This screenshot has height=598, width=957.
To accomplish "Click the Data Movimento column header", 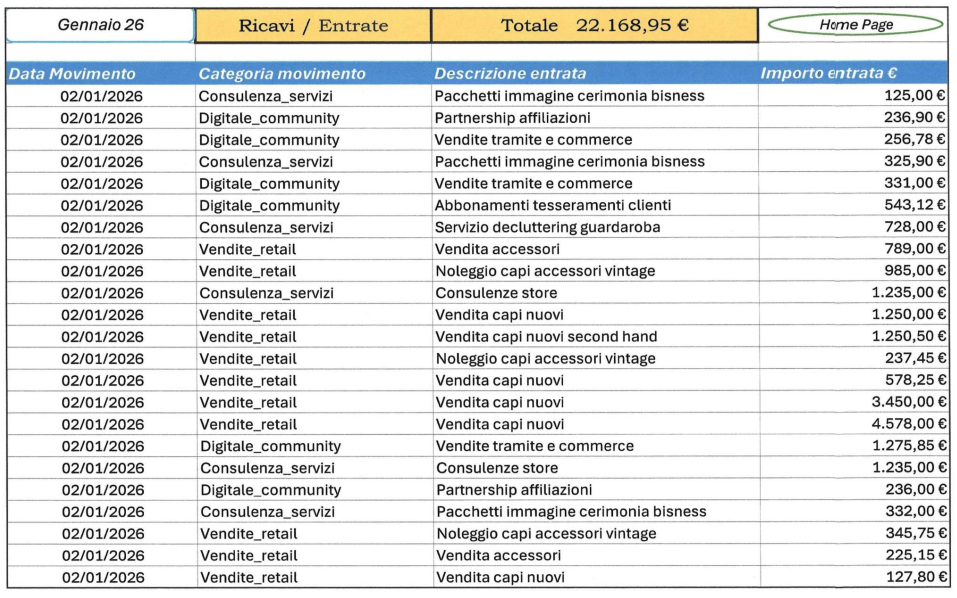I will (71, 74).
